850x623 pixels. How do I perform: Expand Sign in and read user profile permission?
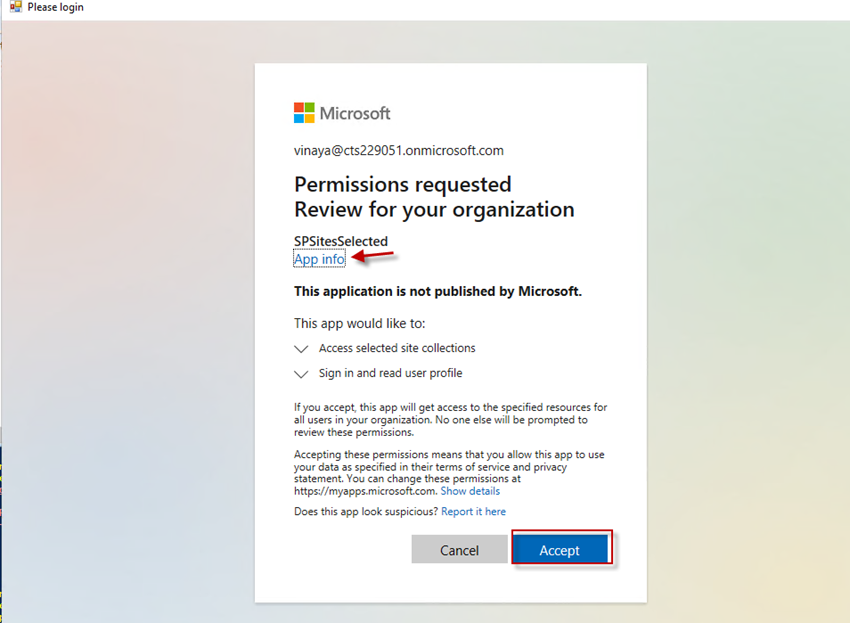pyautogui.click(x=301, y=374)
